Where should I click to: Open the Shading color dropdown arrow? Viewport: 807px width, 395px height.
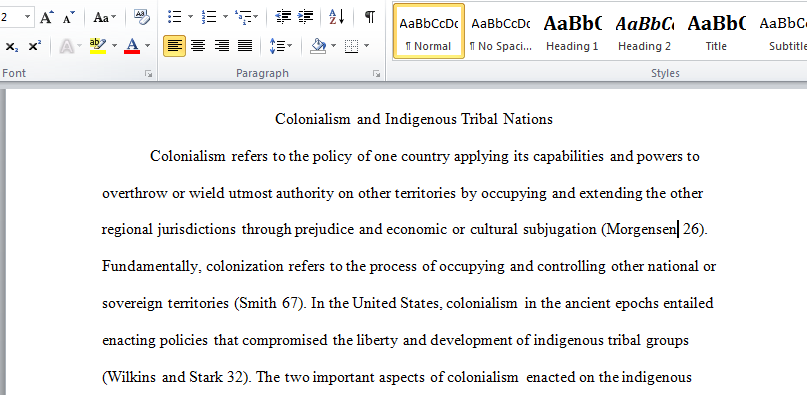coord(334,46)
